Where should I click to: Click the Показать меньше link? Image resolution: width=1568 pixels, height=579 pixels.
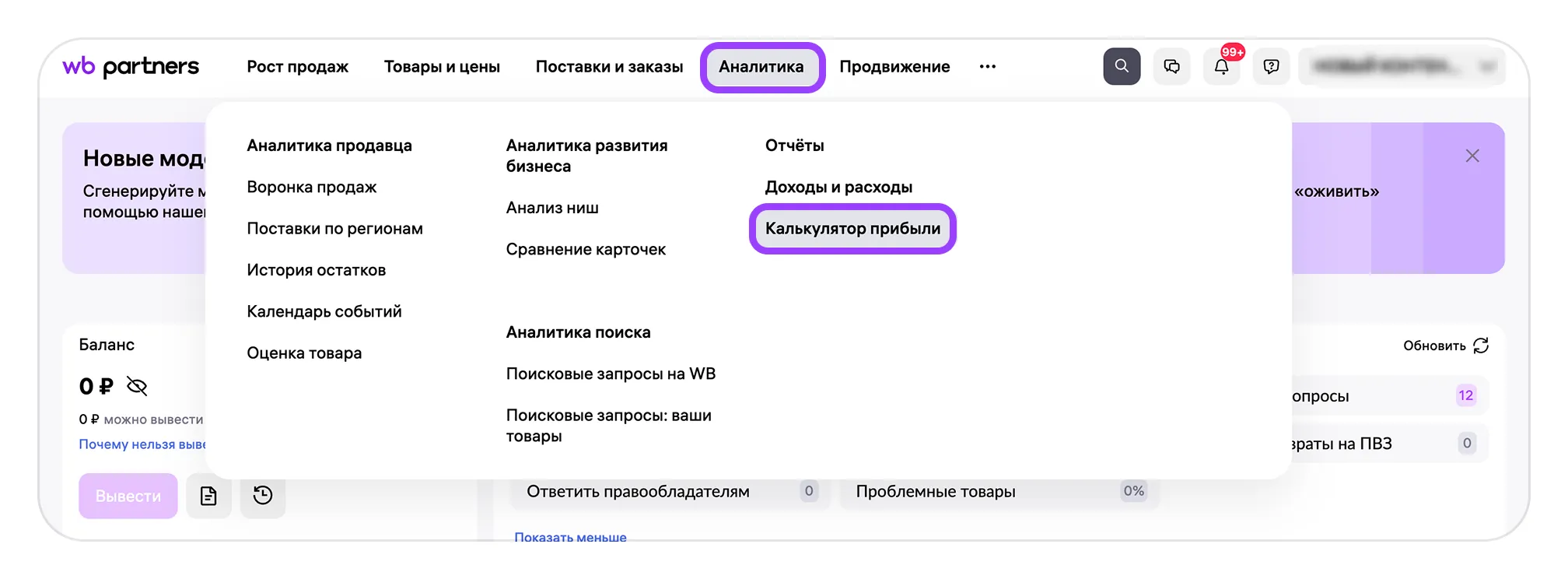pyautogui.click(x=570, y=536)
